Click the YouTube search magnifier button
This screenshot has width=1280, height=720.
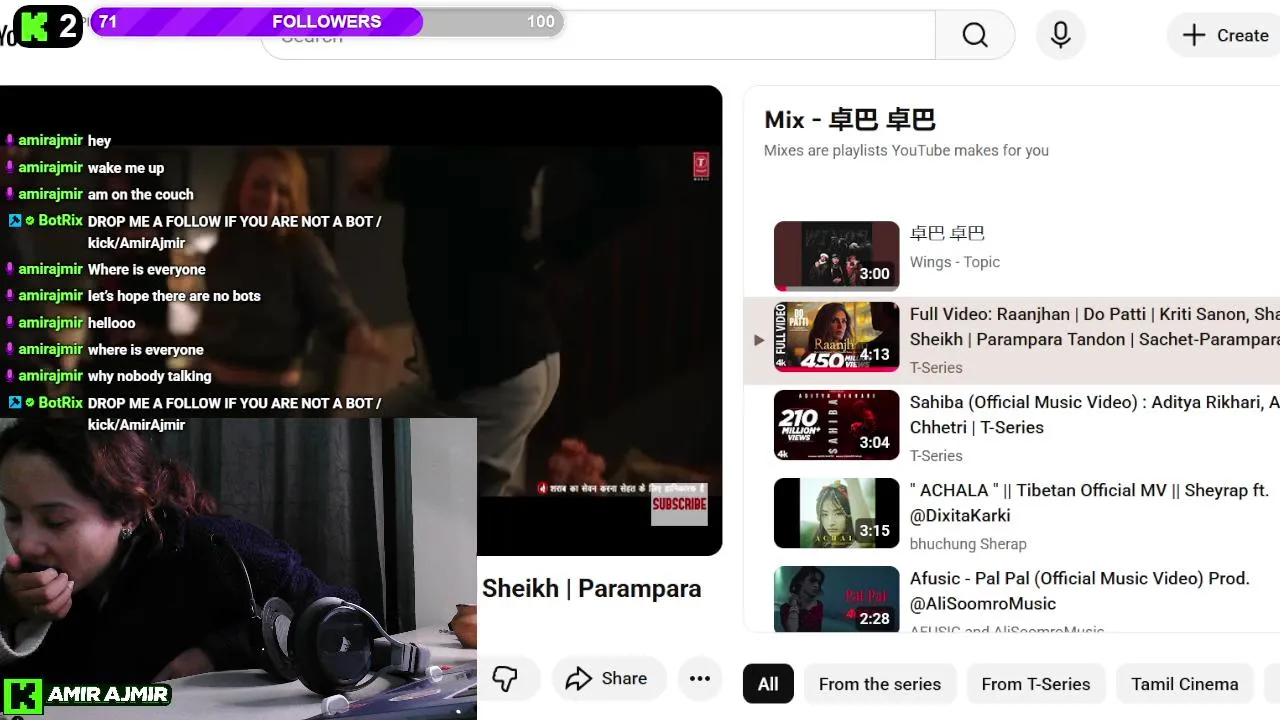975,36
